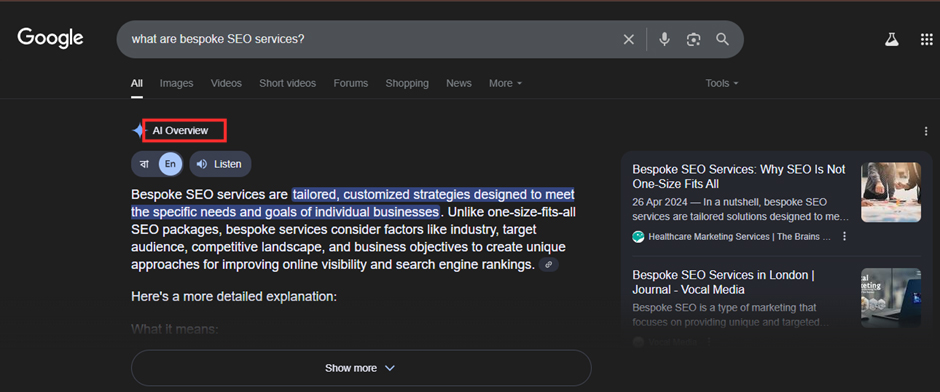The image size is (940, 392).
Task: Click 'Bespoke SEO is a type of marketing' snippet
Action: (731, 315)
